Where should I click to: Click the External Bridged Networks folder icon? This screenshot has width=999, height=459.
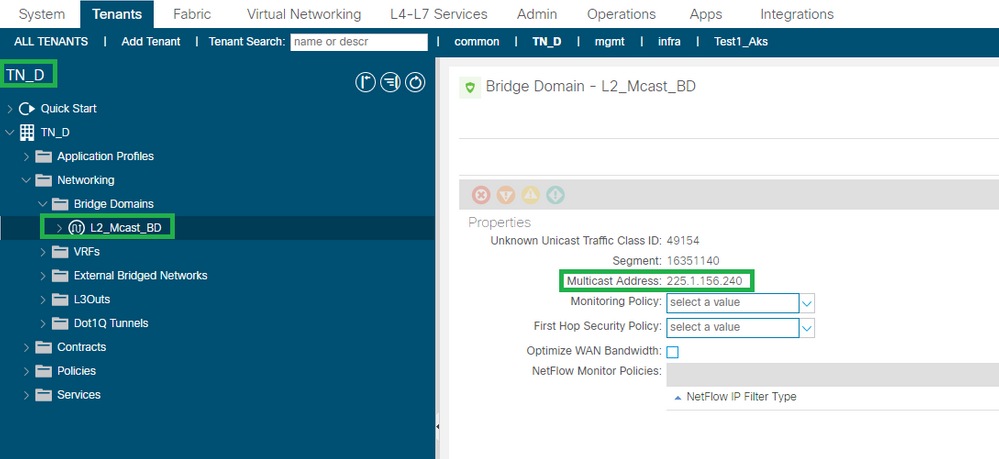click(61, 276)
